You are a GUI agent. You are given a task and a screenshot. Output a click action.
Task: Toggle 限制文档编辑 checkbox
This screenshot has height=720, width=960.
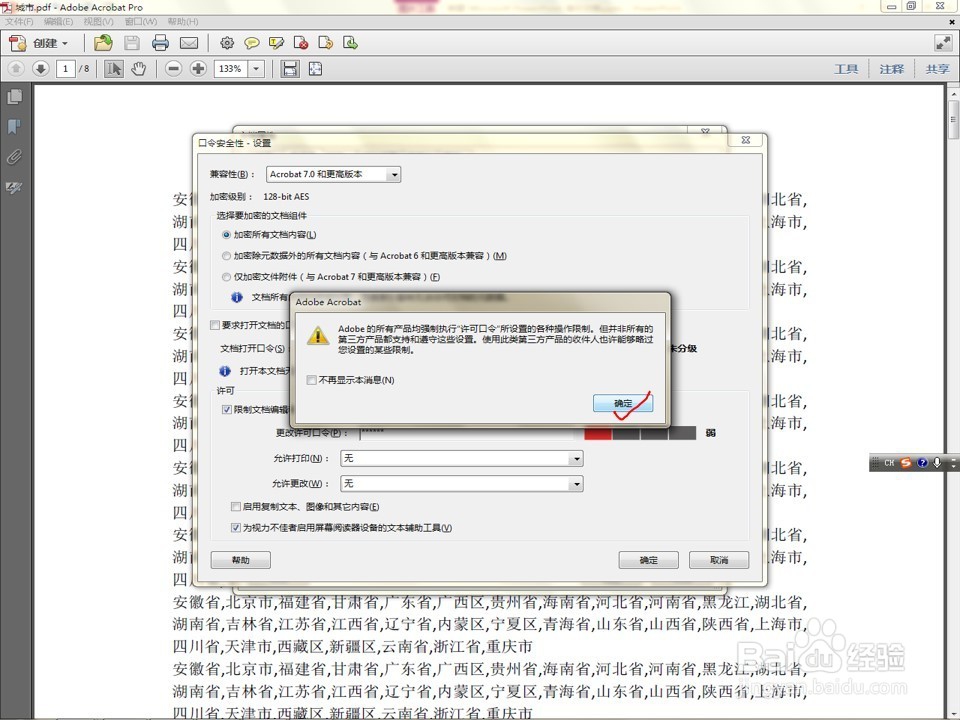[227, 410]
